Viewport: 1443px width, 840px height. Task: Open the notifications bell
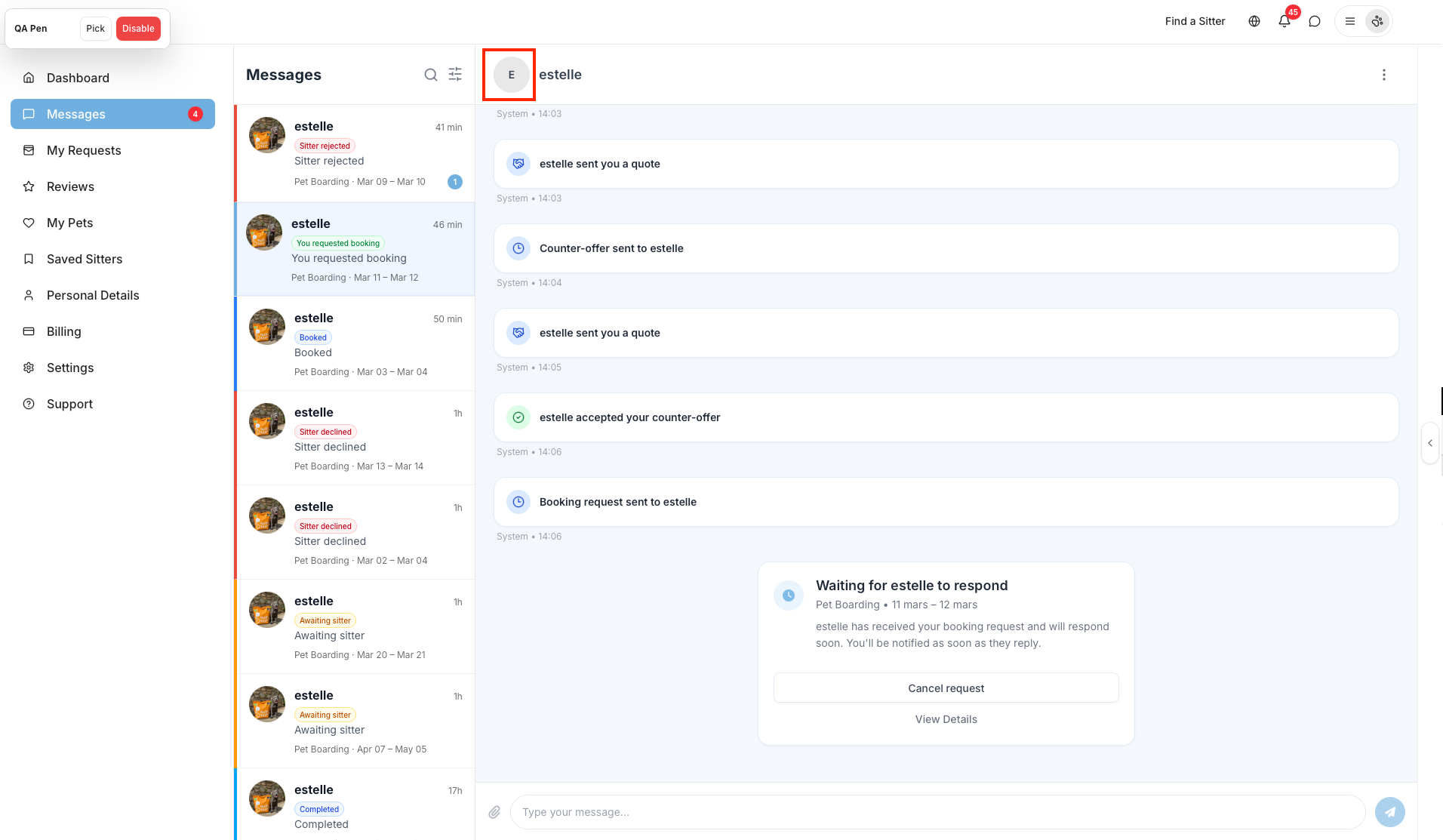point(1284,21)
